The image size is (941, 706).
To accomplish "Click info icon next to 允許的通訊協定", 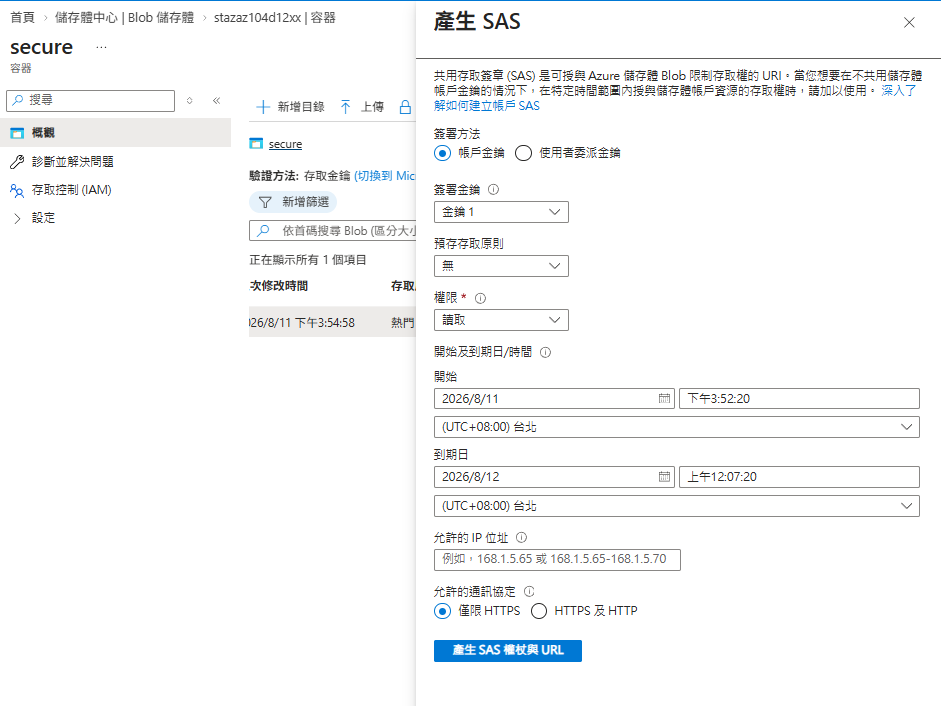I will pyautogui.click(x=529, y=592).
